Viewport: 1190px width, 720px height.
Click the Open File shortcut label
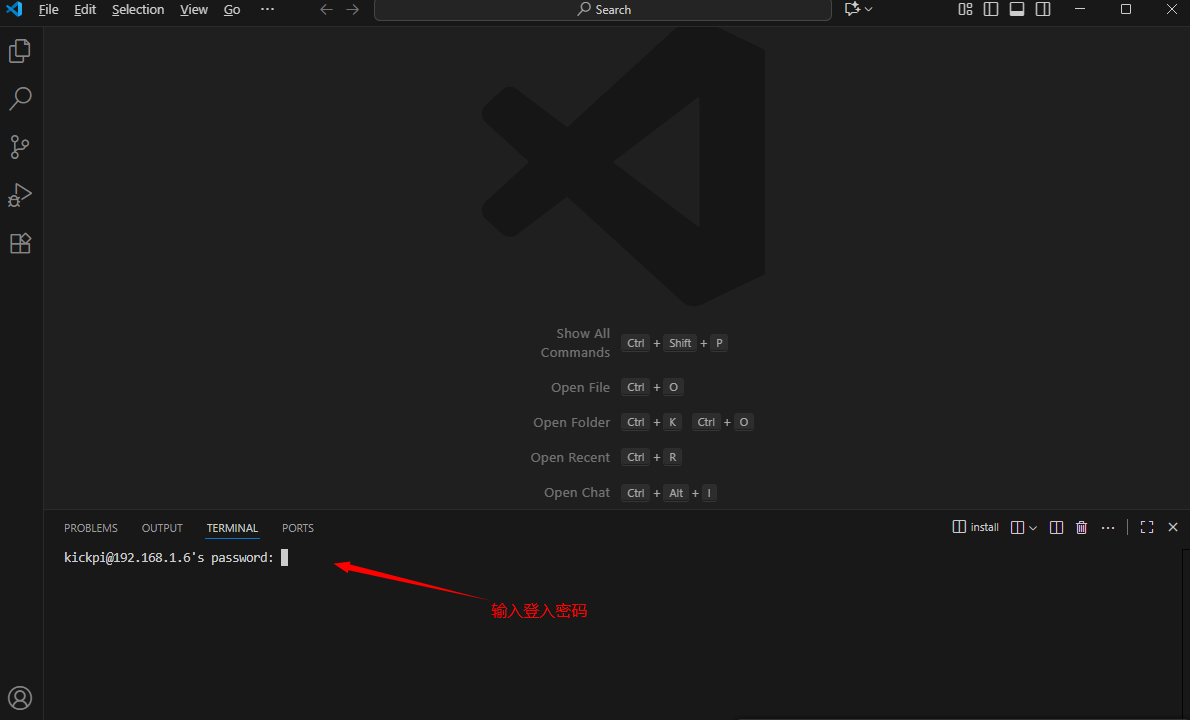(x=581, y=388)
